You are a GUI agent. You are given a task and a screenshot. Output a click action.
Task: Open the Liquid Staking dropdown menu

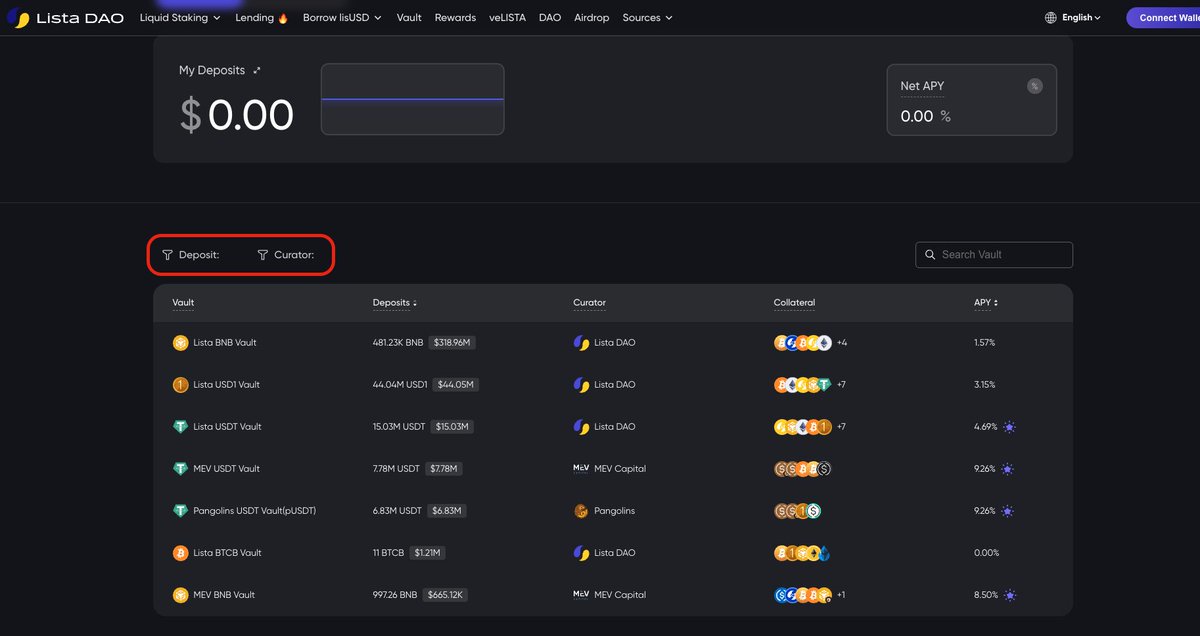click(180, 18)
